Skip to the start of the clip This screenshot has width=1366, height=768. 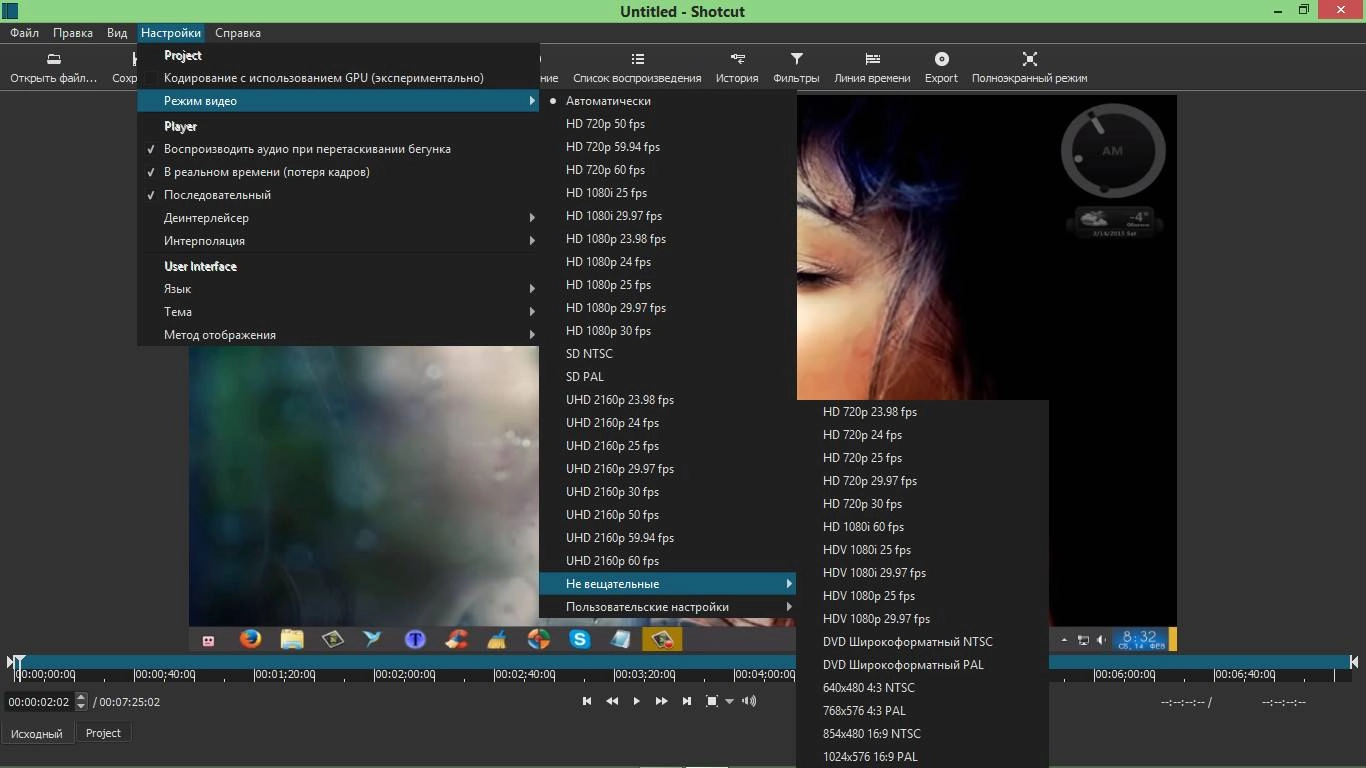click(x=587, y=701)
